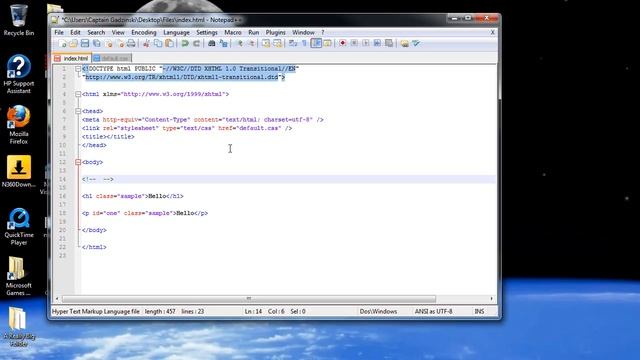The image size is (640, 360).
Task: Click the Copy toolbar icon
Action: point(158,43)
